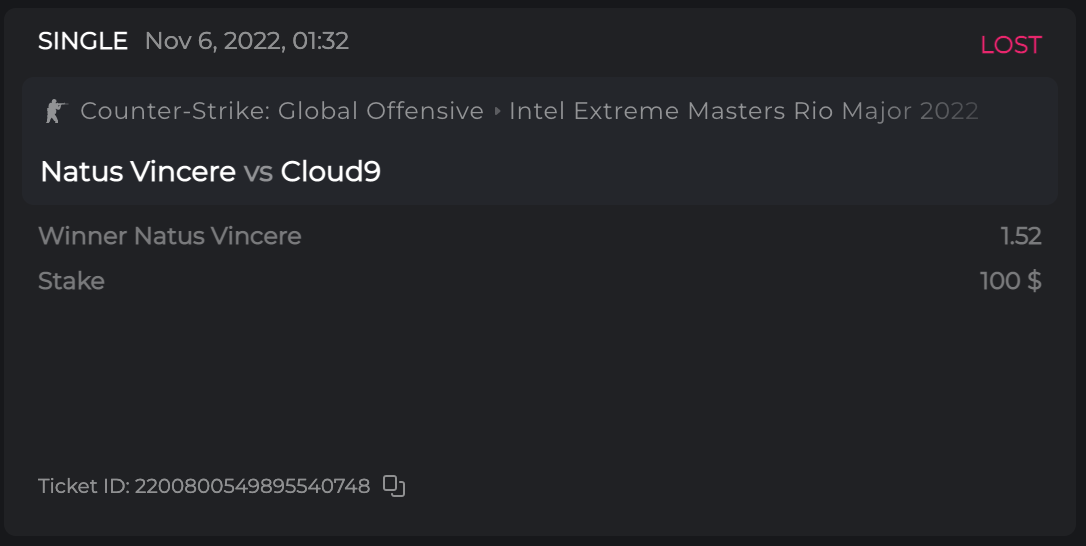Viewport: 1086px width, 546px height.
Task: Click the year 2022 in the tournament name
Action: point(948,111)
